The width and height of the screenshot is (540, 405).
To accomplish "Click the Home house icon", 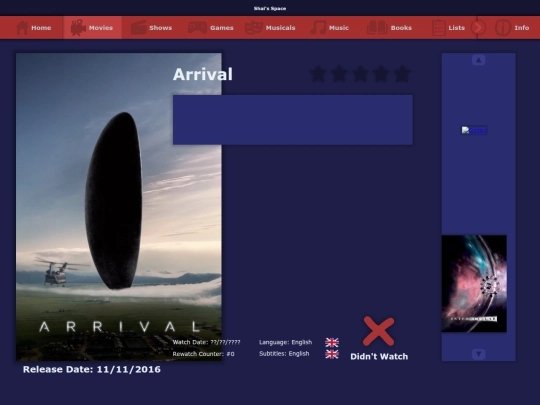I will 22,28.
